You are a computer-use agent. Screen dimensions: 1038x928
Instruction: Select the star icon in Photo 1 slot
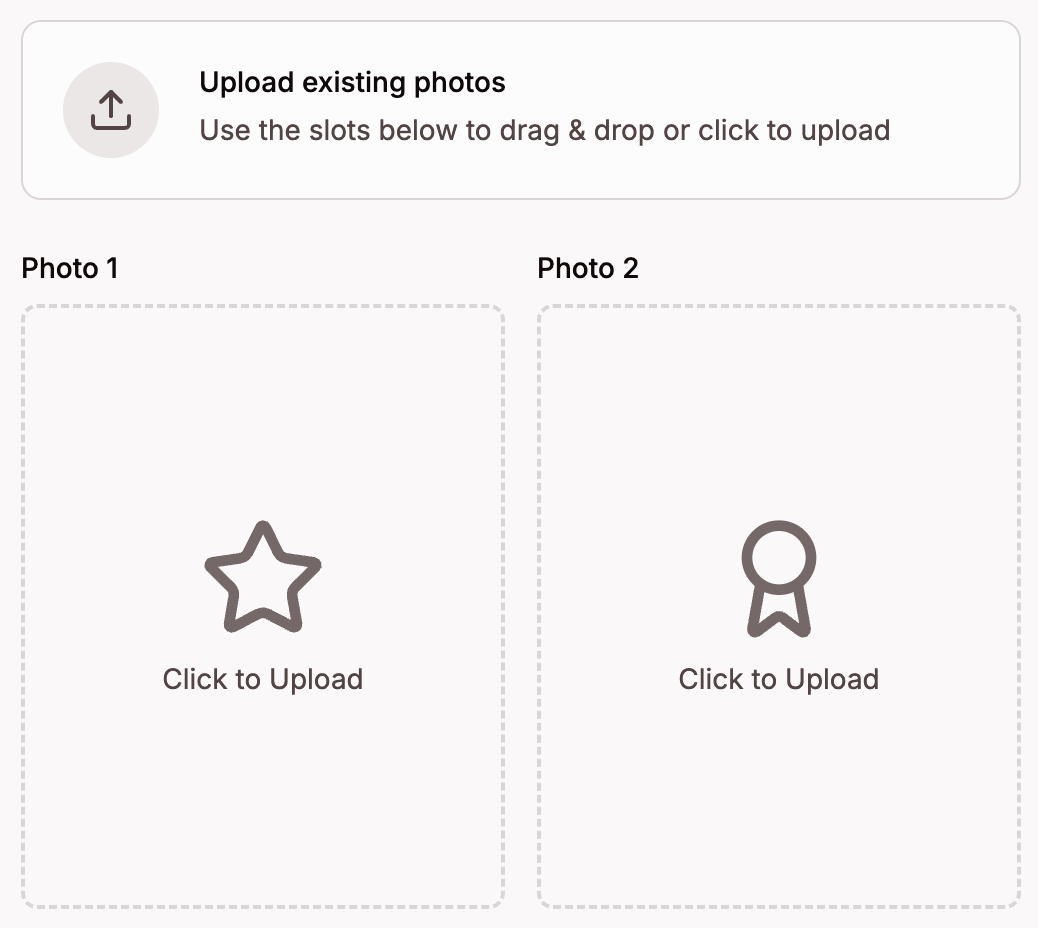pyautogui.click(x=262, y=577)
